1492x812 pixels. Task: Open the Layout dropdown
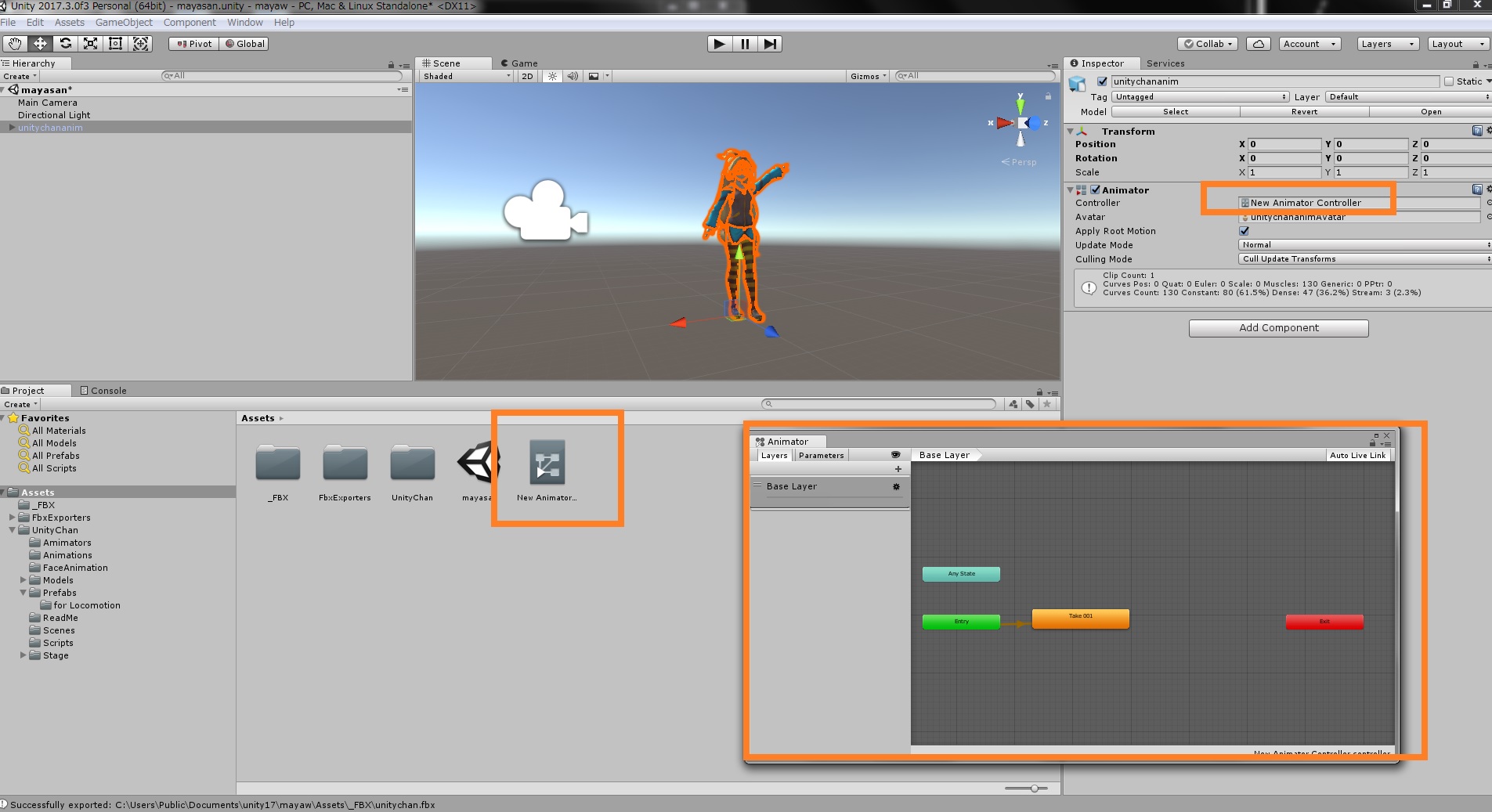(1458, 44)
